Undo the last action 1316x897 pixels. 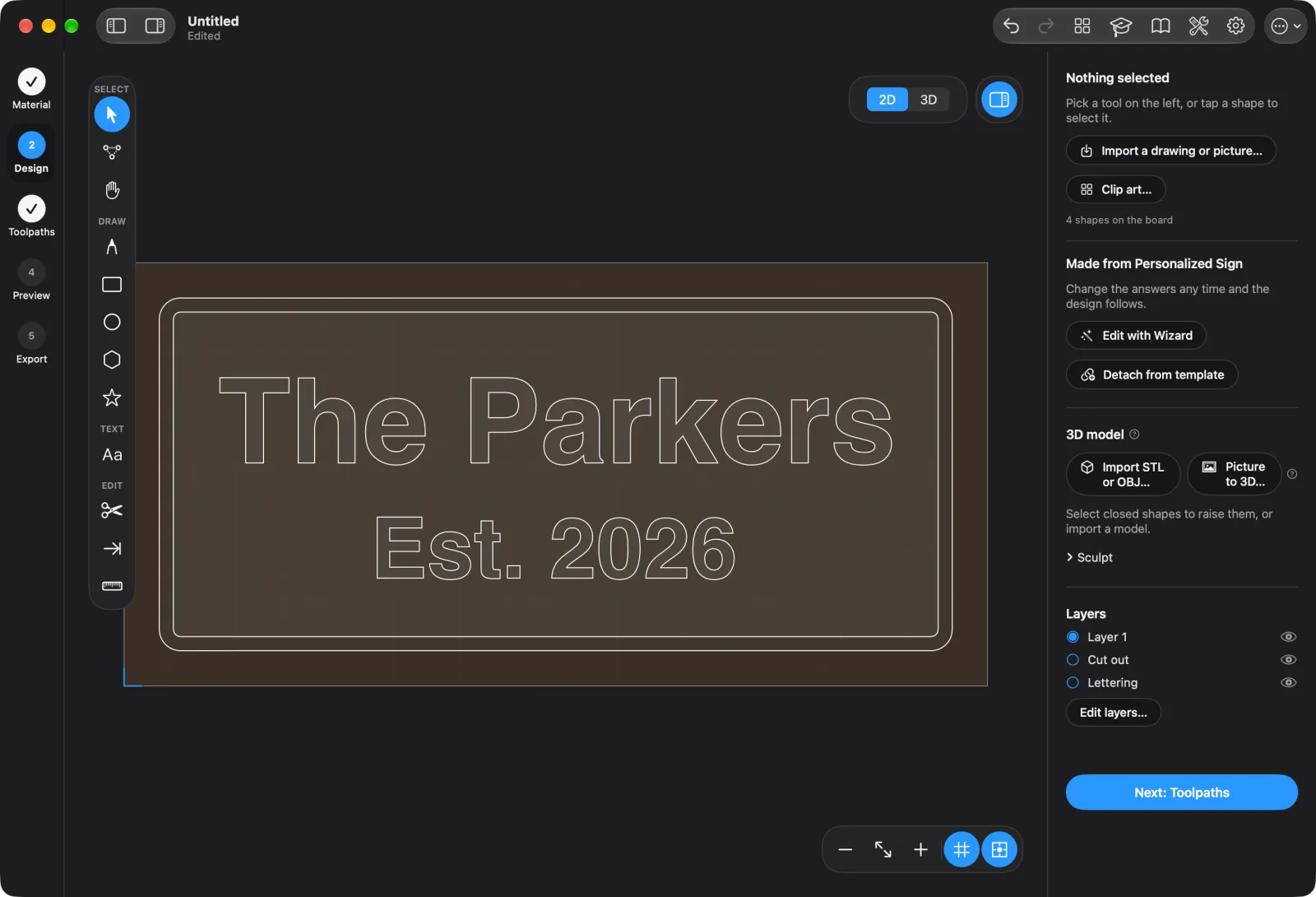(x=1011, y=26)
